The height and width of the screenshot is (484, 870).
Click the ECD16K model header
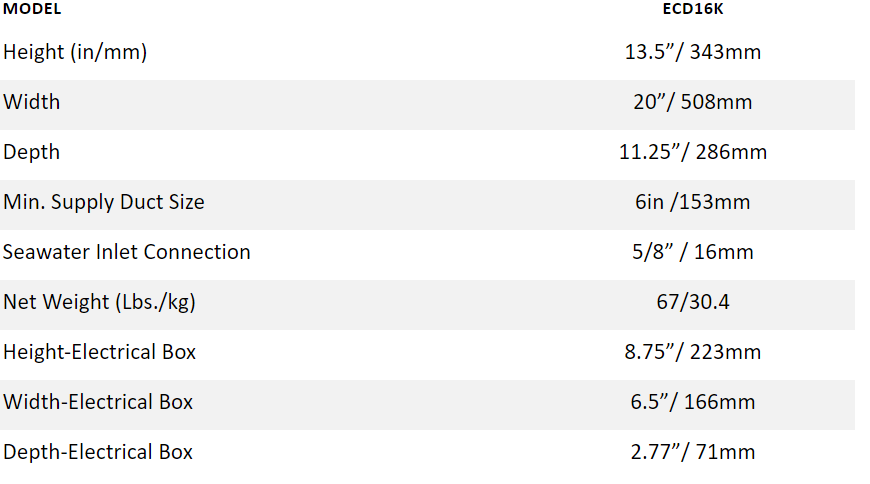pos(692,9)
